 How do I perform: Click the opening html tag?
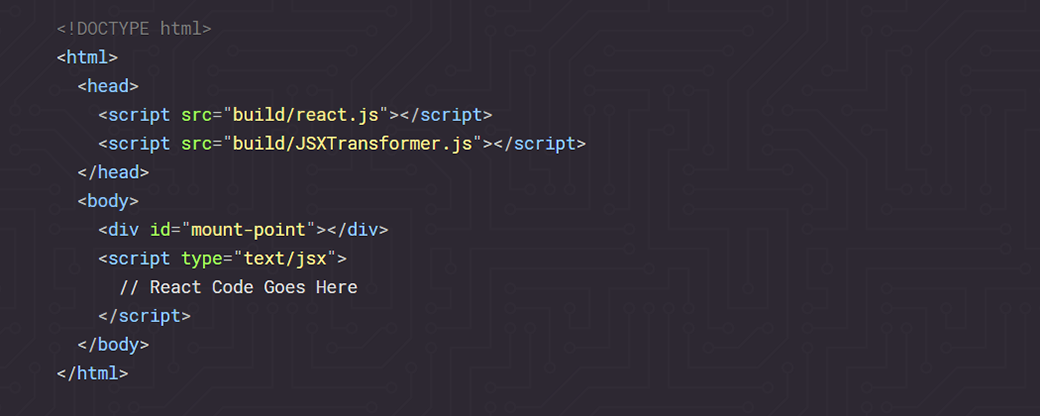(88, 57)
